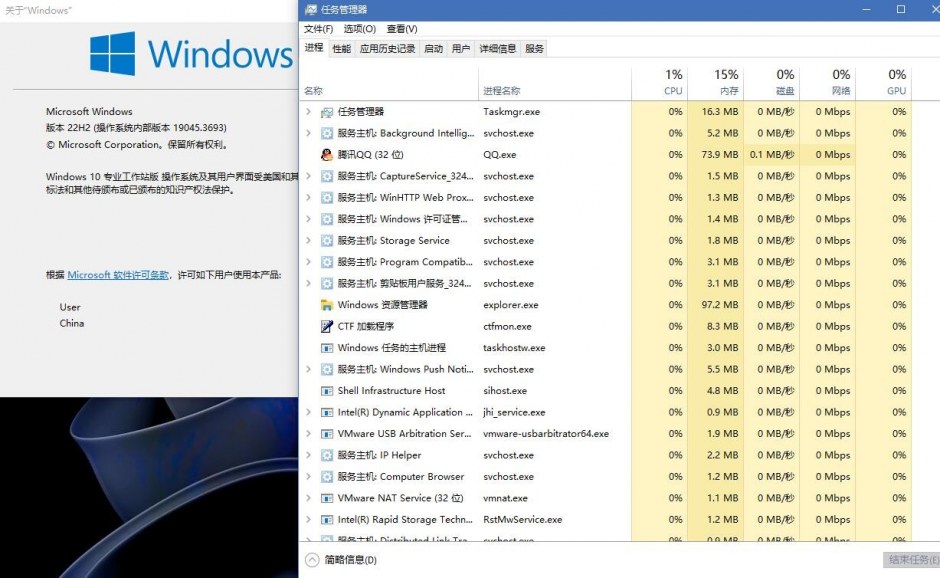Open the 选项(O) menu
940x578 pixels.
point(360,29)
